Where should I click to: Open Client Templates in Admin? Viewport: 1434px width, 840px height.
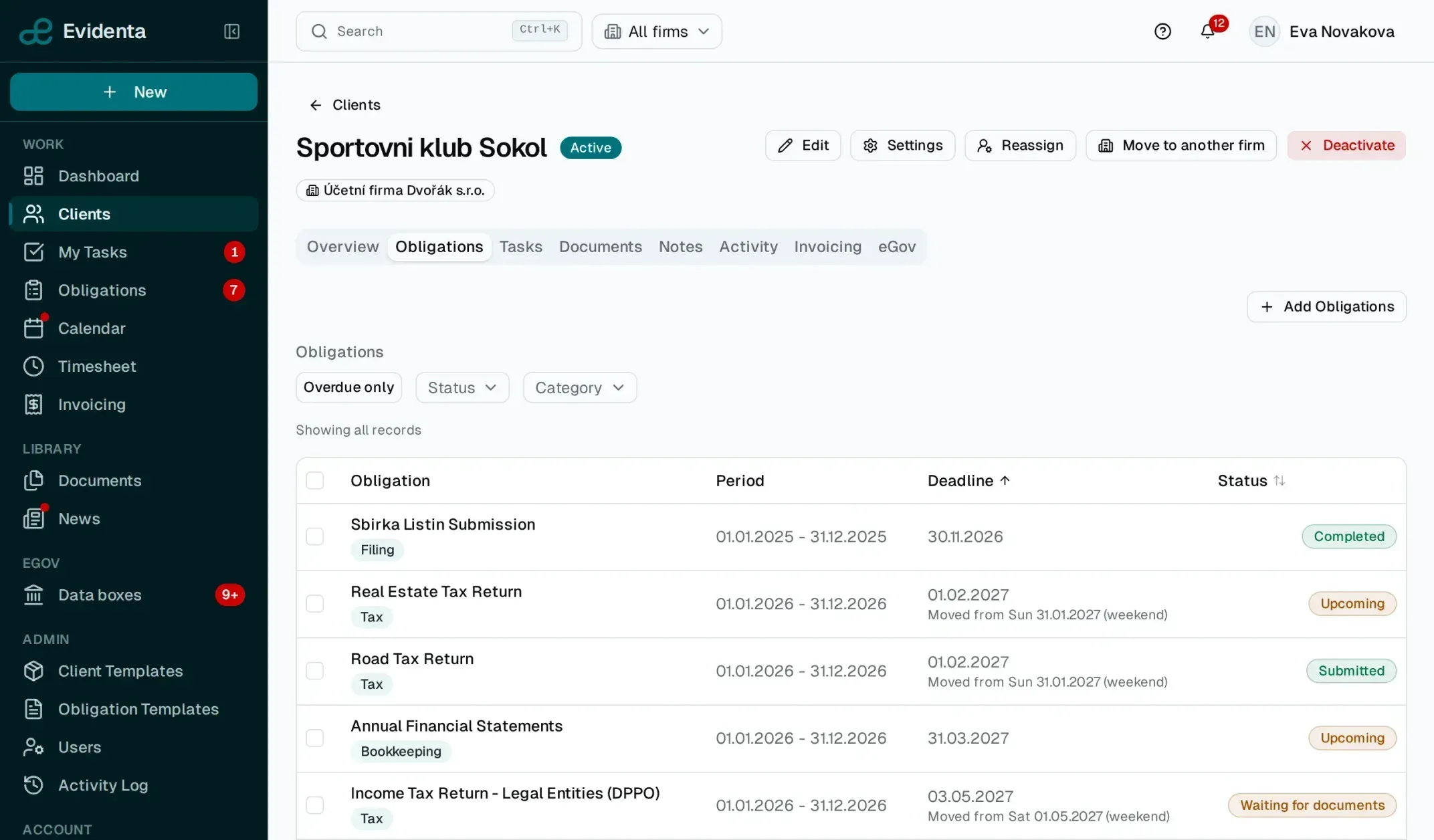click(134, 671)
